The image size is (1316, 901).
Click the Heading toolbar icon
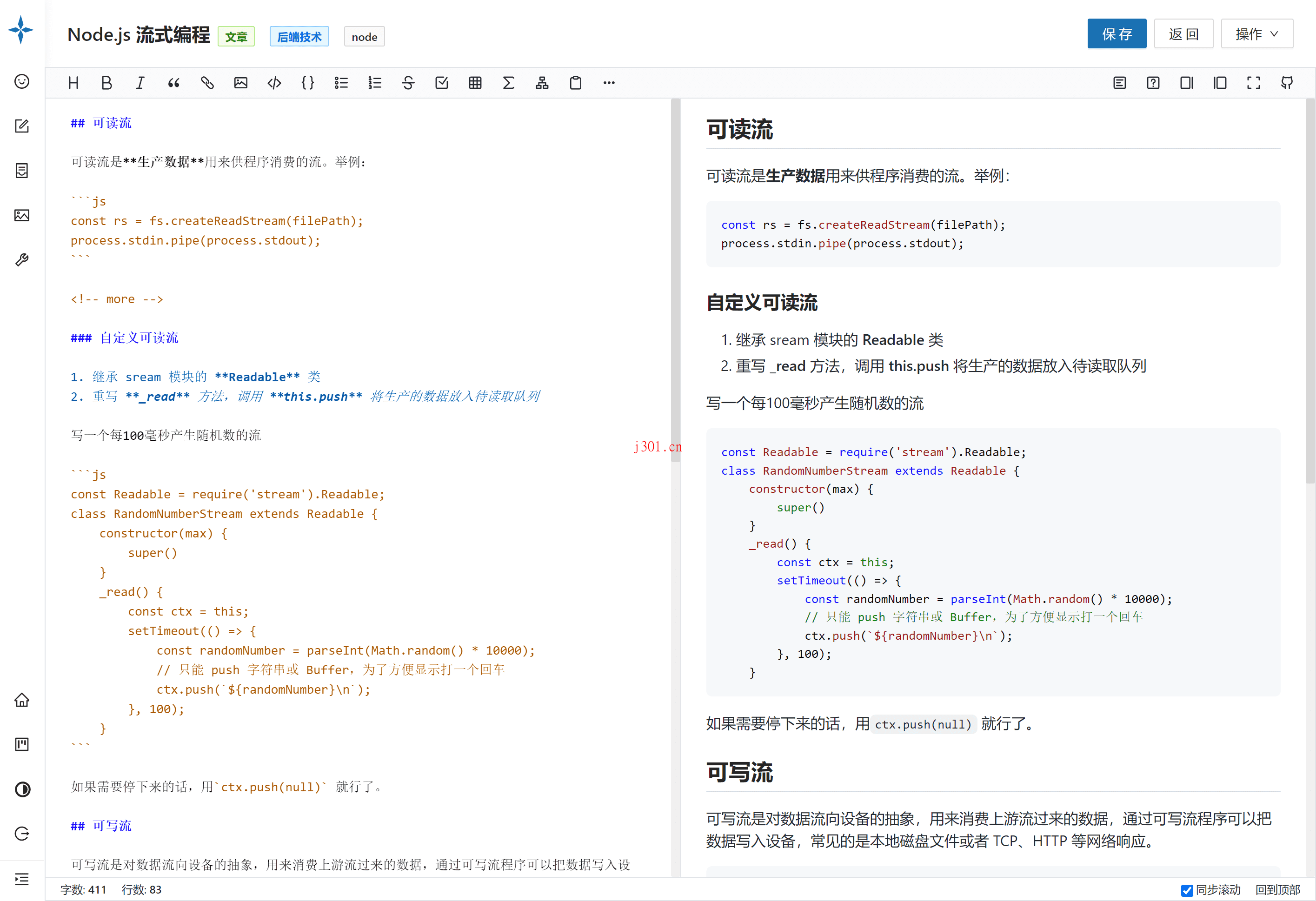73,83
